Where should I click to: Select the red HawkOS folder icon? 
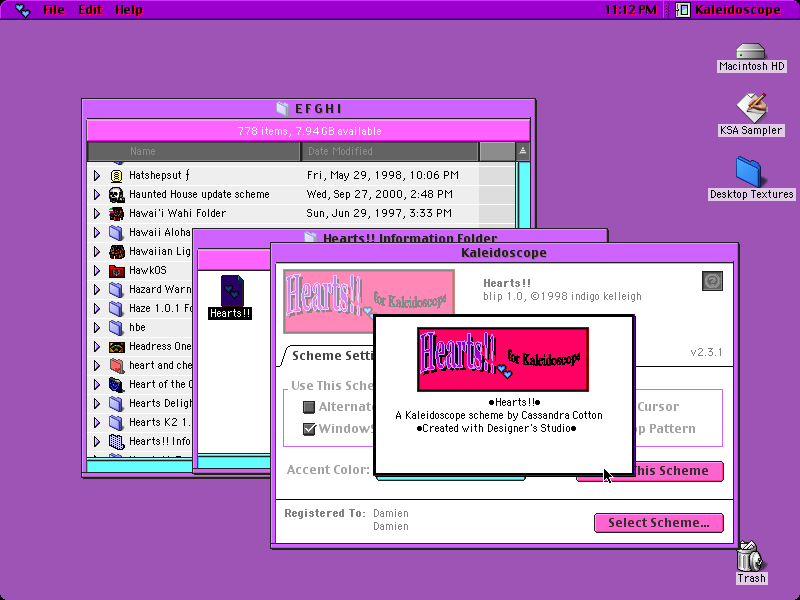pos(116,270)
